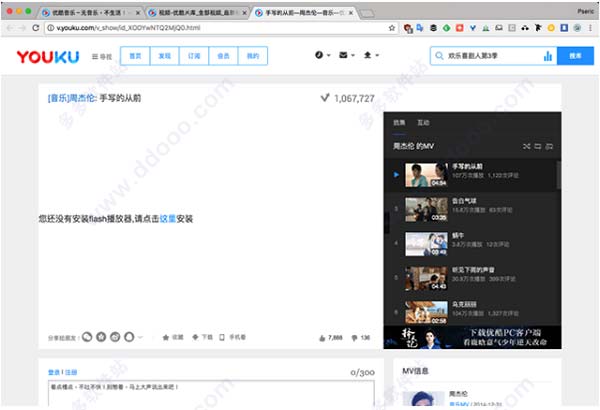The width and height of the screenshot is (600, 410).
Task: Switch to first Youku music browser tab
Action: click(x=90, y=13)
